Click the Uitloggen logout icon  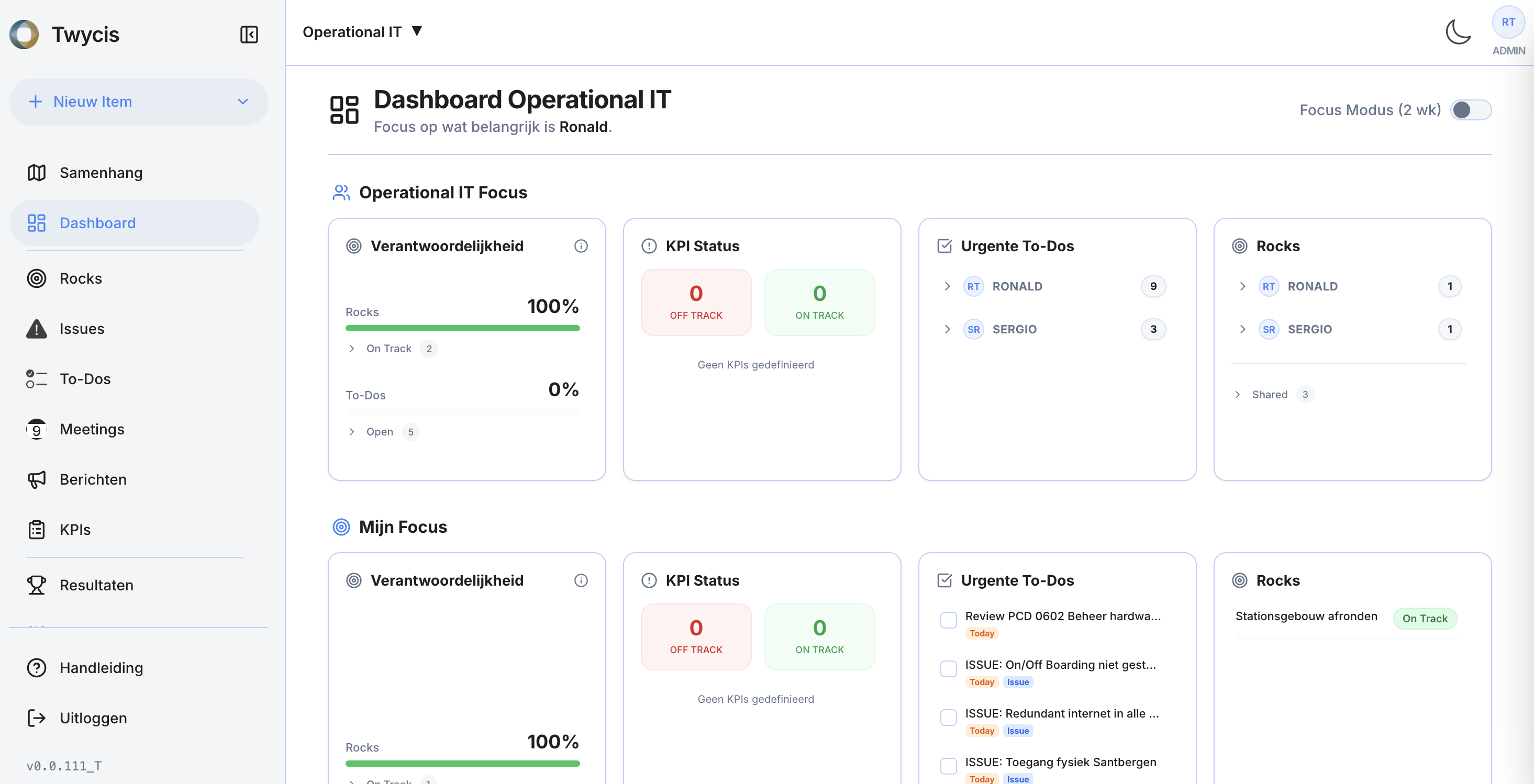36,718
